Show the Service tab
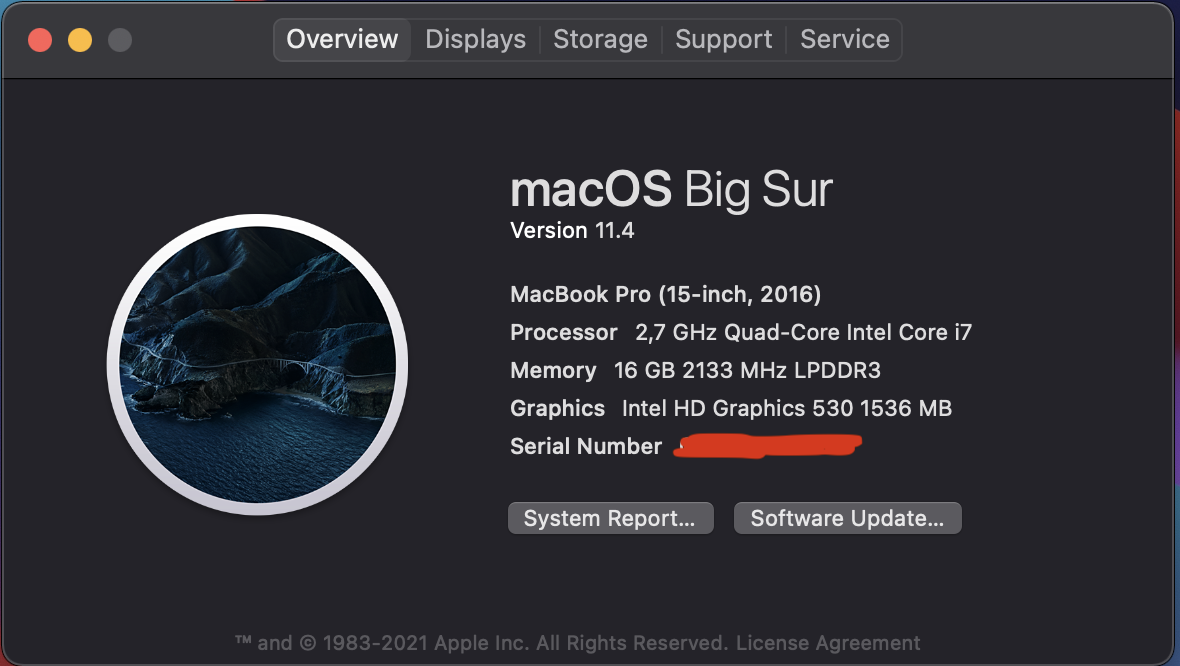 (x=845, y=40)
